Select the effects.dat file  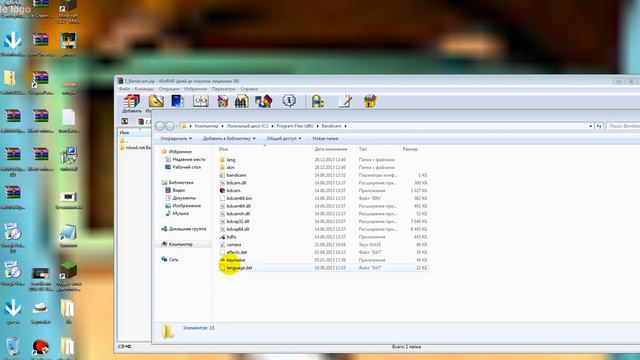point(237,253)
